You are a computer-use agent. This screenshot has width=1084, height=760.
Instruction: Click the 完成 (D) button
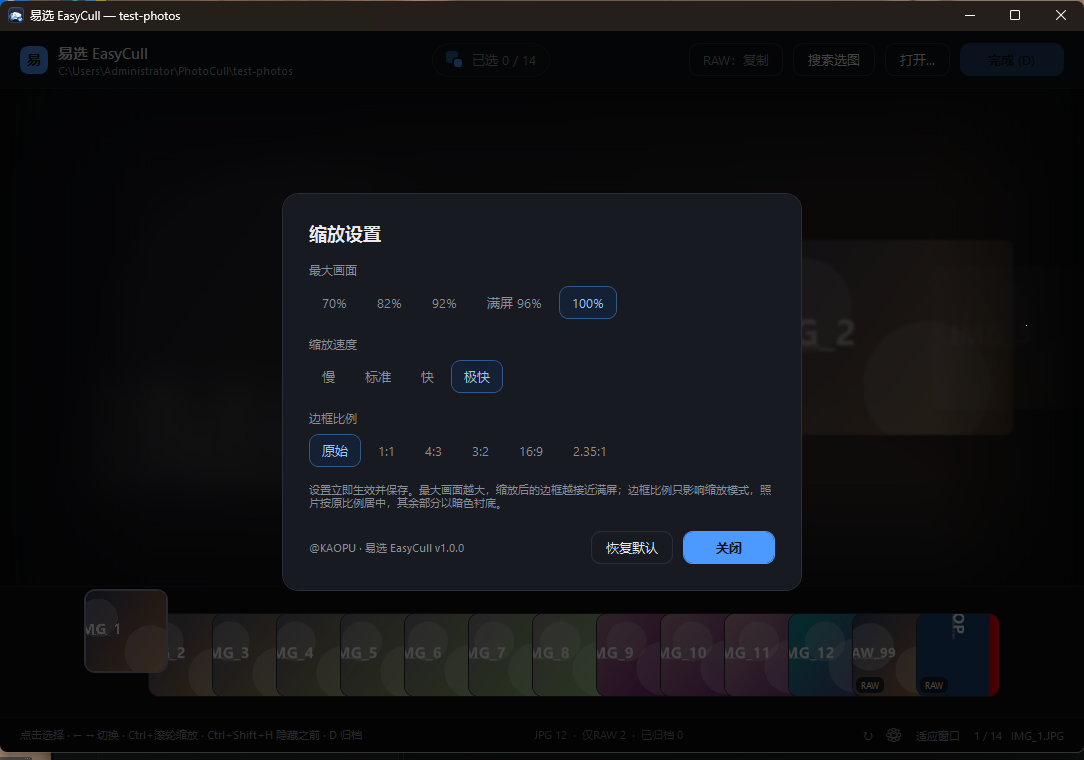[x=1011, y=60]
